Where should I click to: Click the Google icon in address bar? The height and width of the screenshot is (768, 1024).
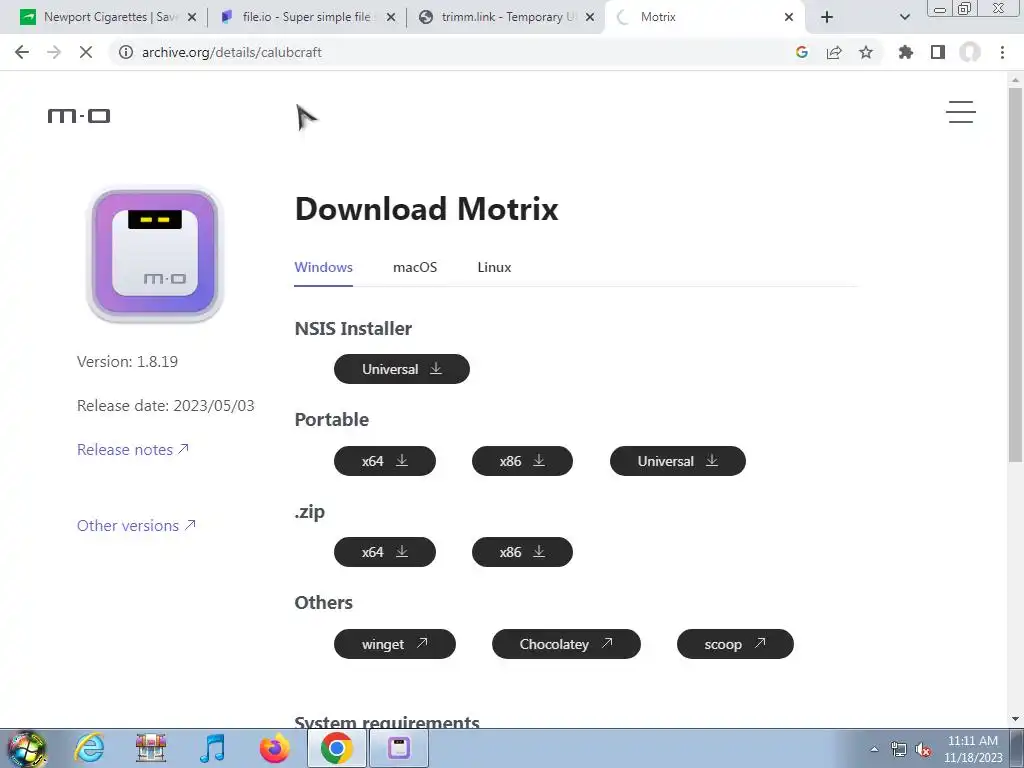click(802, 52)
